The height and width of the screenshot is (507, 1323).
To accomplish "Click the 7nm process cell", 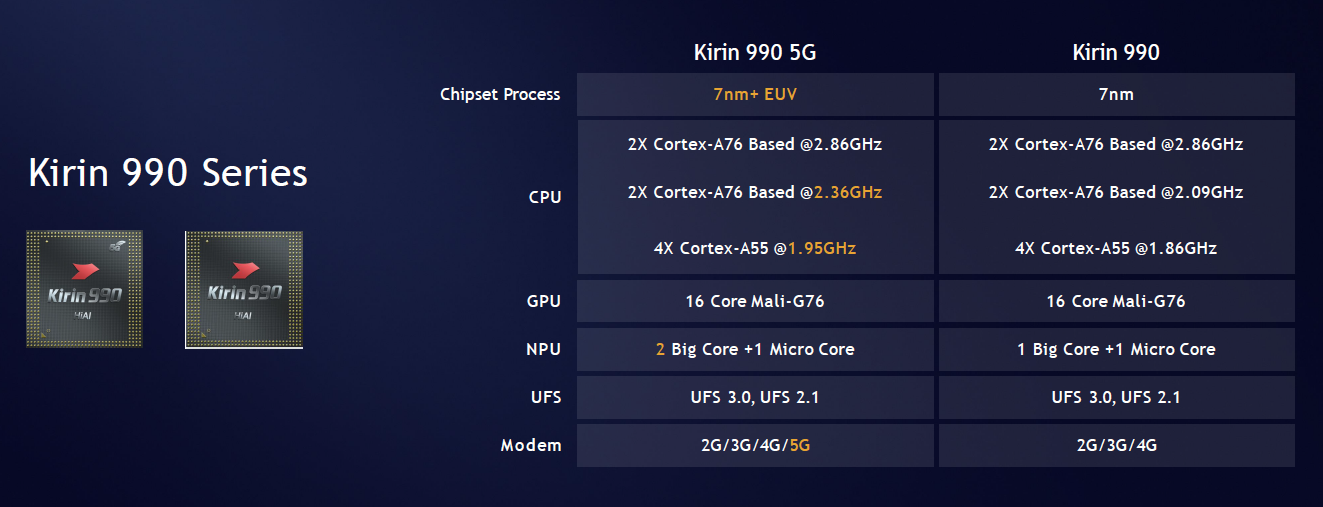I will [1116, 95].
